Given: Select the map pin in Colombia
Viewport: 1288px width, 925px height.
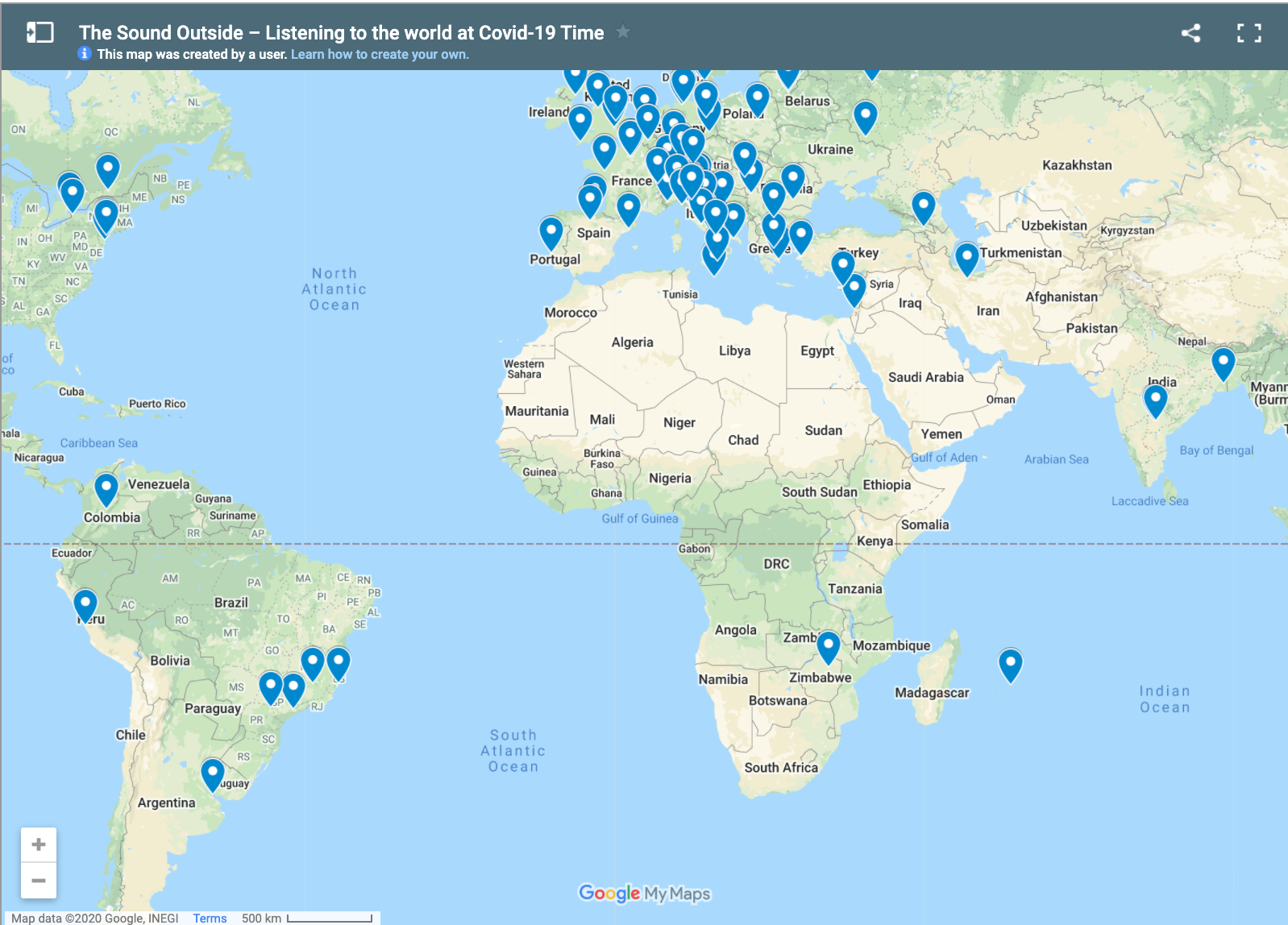Looking at the screenshot, I should pyautogui.click(x=106, y=487).
